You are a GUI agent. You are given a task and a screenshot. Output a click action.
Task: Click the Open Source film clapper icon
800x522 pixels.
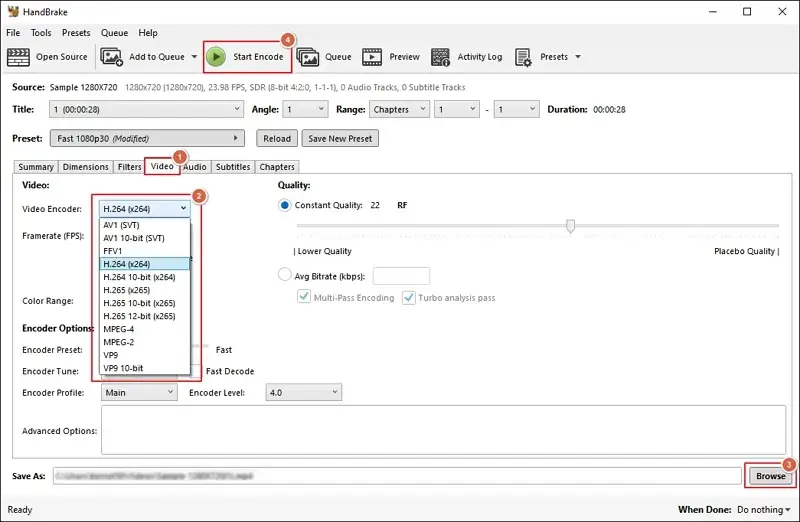pos(18,57)
